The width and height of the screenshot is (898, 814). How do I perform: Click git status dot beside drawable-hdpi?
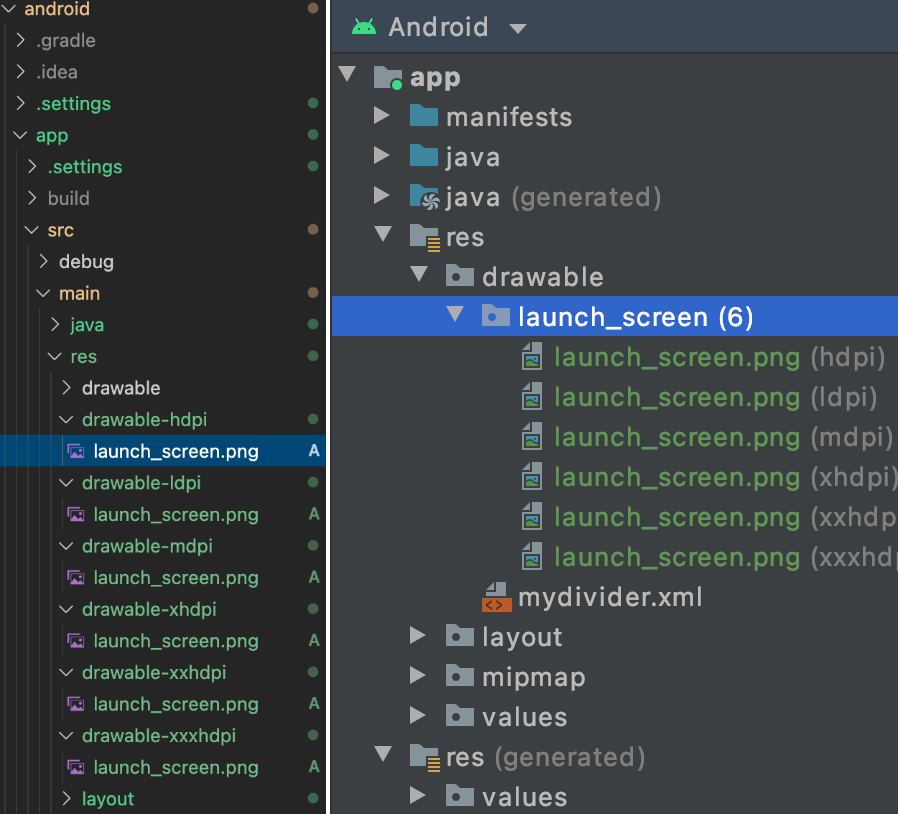click(x=313, y=419)
